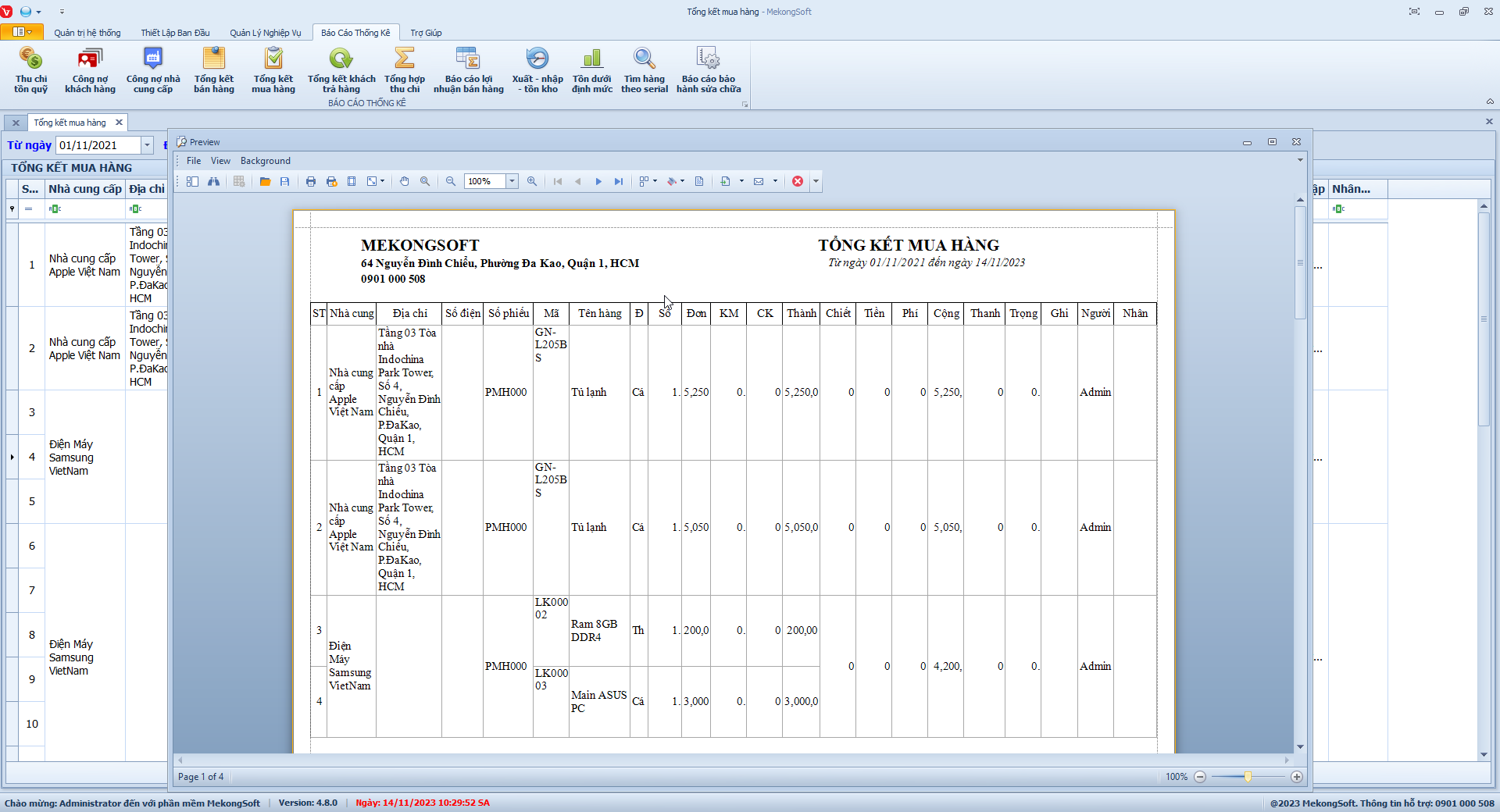This screenshot has width=1500, height=812.
Task: Click the zoom slider handle at bottom
Action: [1248, 777]
